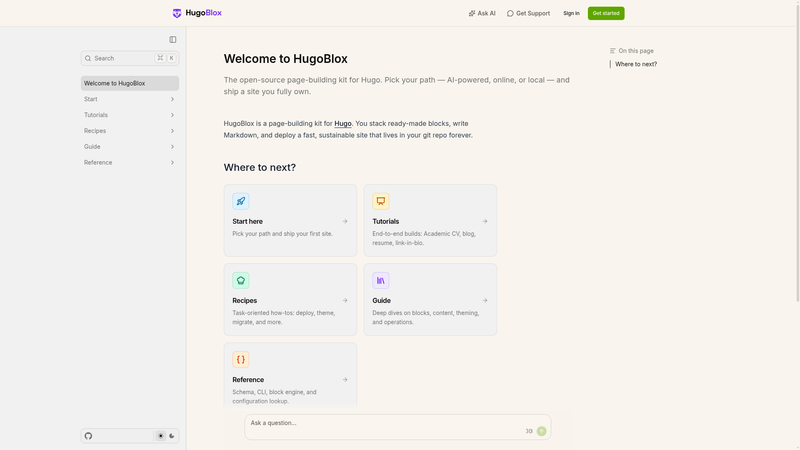Open the Ask AI link
This screenshot has height=450, width=800.
pyautogui.click(x=482, y=13)
